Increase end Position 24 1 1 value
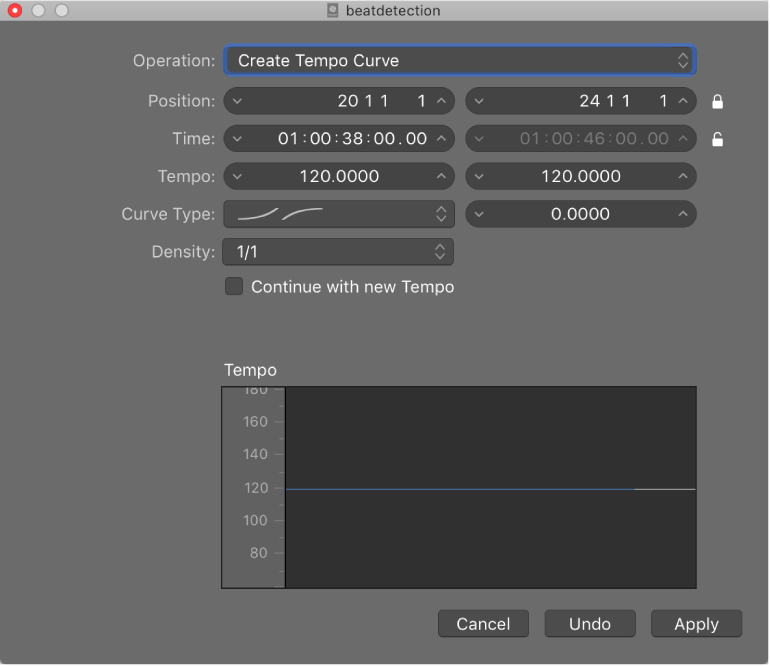Viewport: 770px width, 666px height. tap(683, 101)
